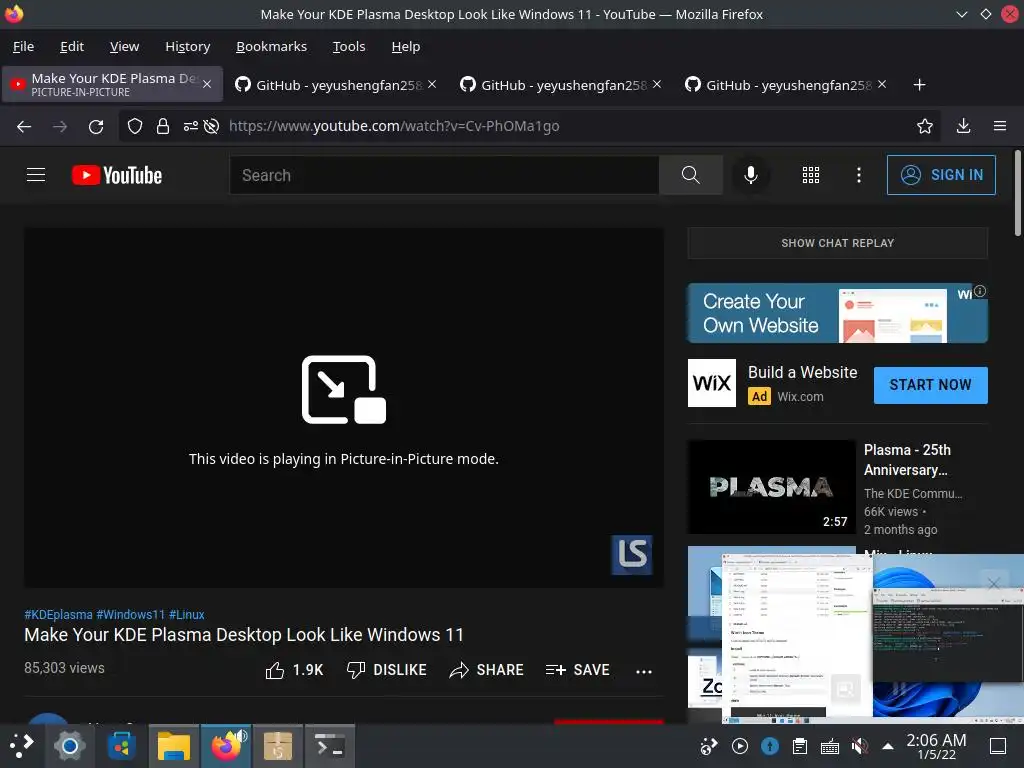Open the Tools menu
The width and height of the screenshot is (1024, 768).
tap(349, 46)
